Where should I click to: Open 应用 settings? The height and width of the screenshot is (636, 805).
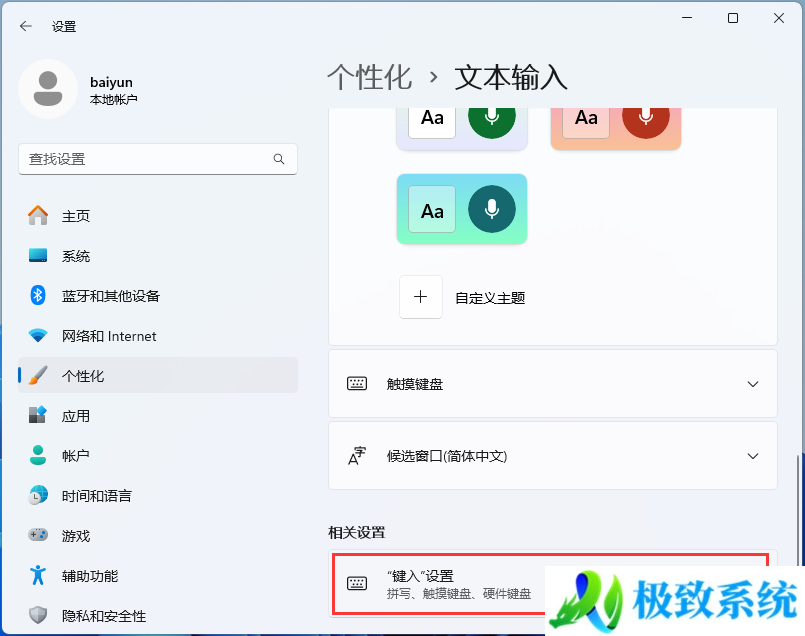click(x=158, y=416)
